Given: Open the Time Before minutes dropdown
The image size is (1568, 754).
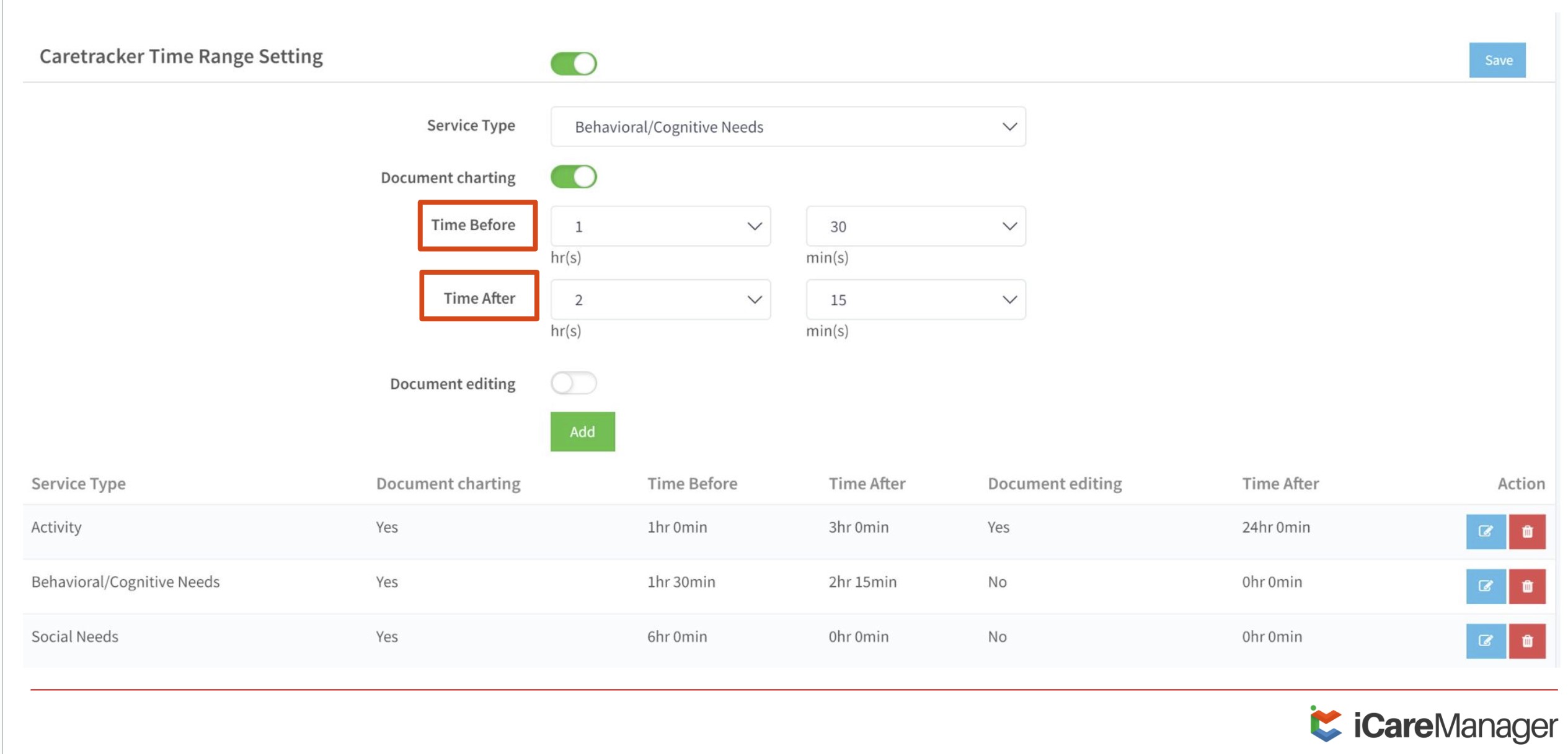Looking at the screenshot, I should pyautogui.click(x=915, y=226).
